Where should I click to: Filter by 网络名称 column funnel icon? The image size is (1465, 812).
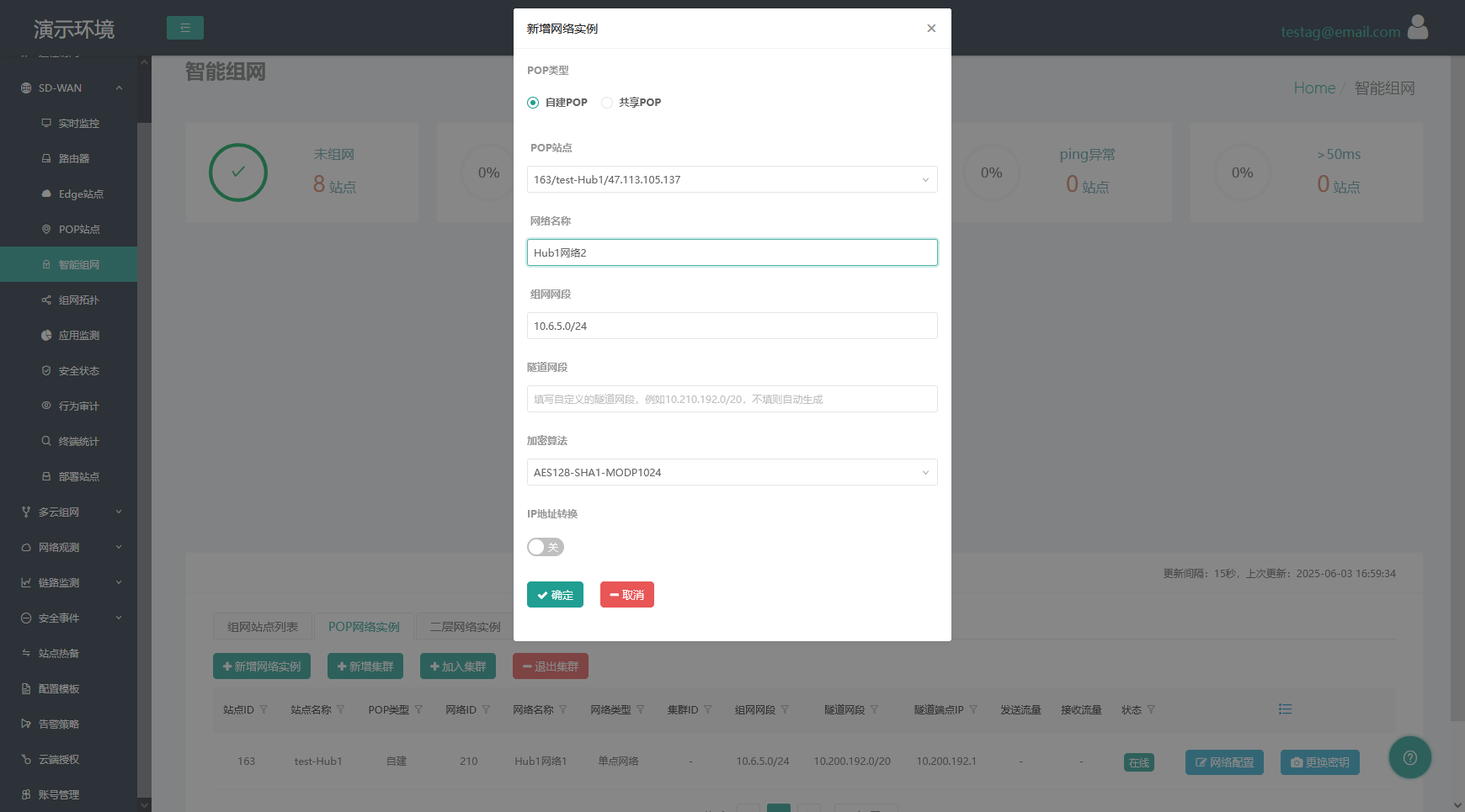tap(563, 709)
